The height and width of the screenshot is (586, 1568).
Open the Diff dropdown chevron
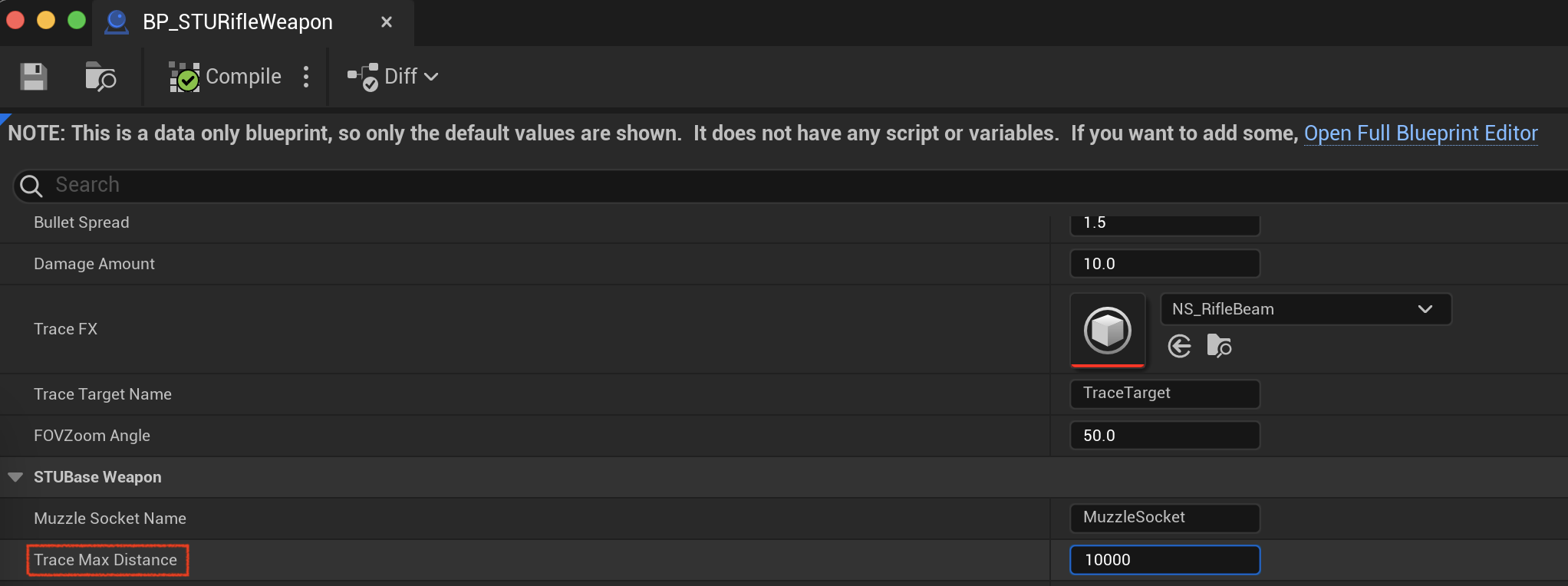431,77
